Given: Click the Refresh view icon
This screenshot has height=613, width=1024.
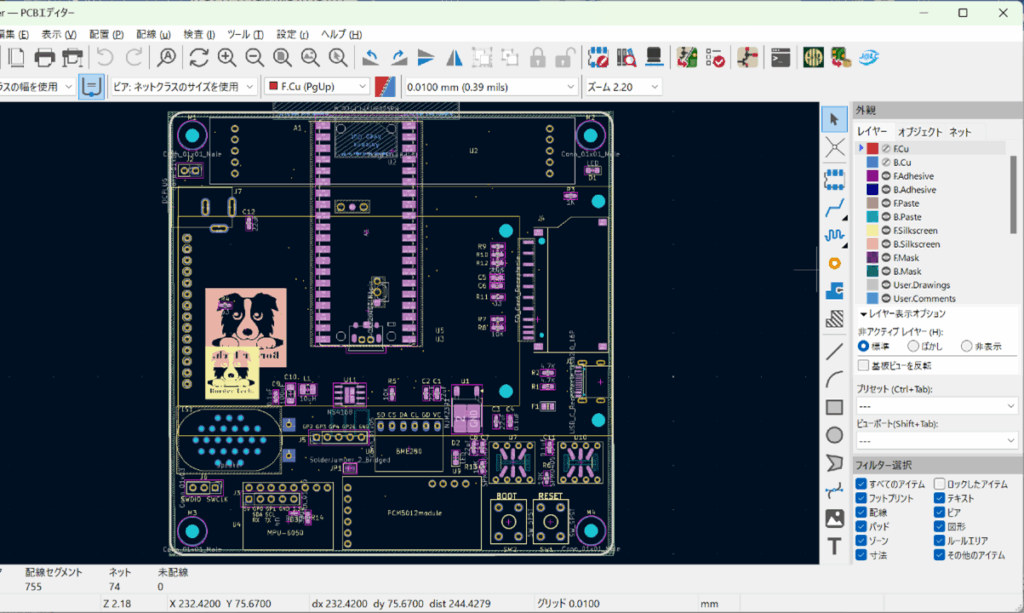Looking at the screenshot, I should 199,57.
